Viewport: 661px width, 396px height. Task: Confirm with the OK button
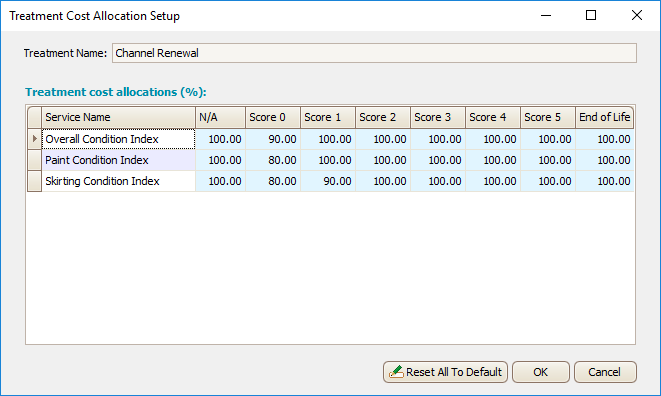[540, 372]
